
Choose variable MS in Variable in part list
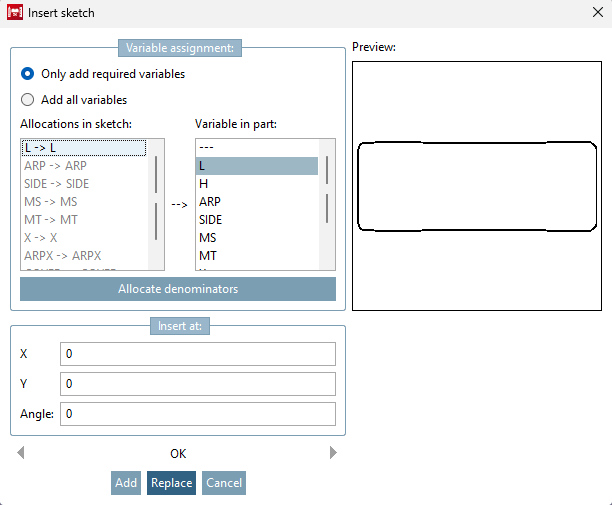coord(257,238)
